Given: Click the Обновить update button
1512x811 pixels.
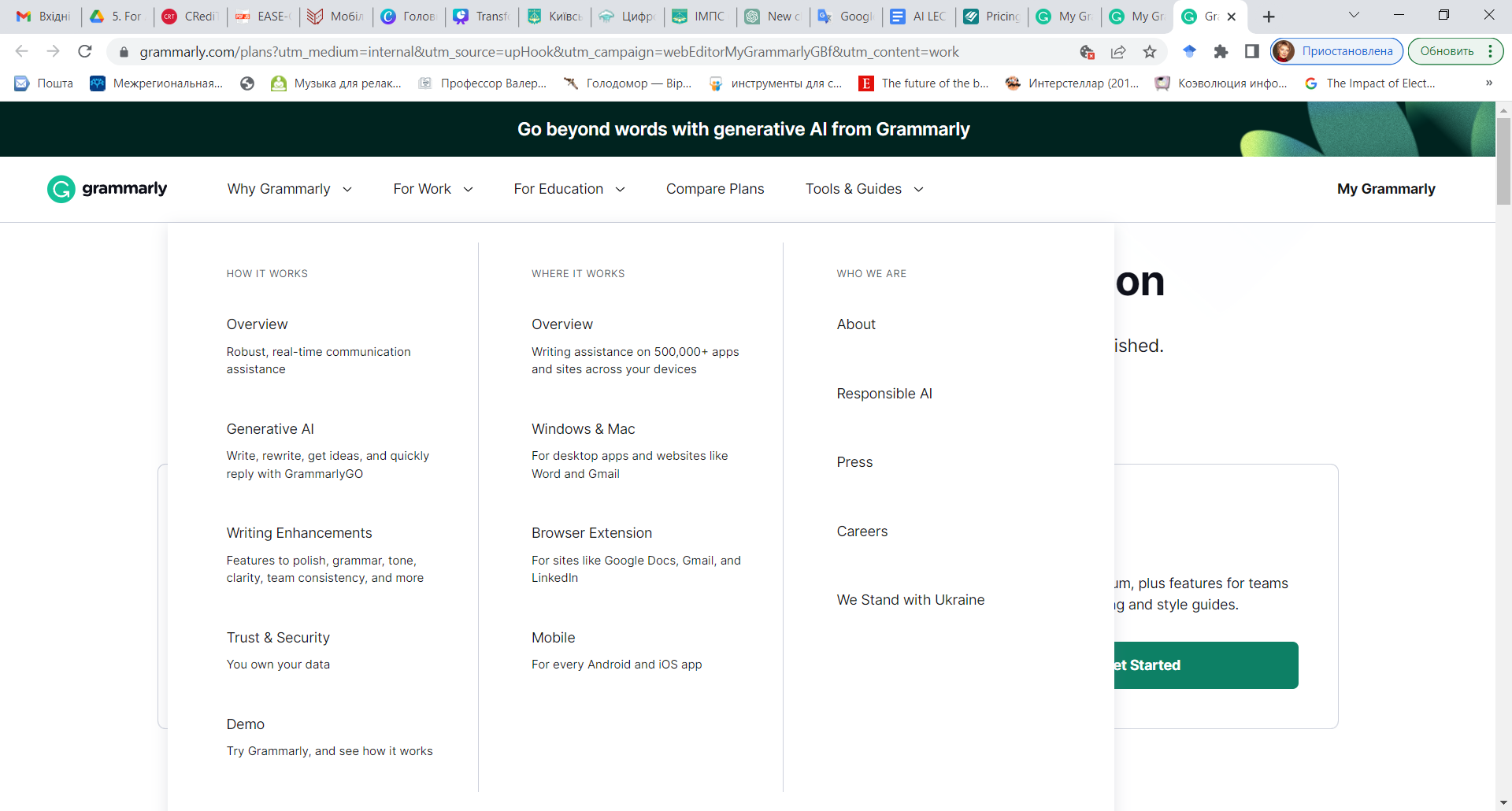Looking at the screenshot, I should 1447,51.
